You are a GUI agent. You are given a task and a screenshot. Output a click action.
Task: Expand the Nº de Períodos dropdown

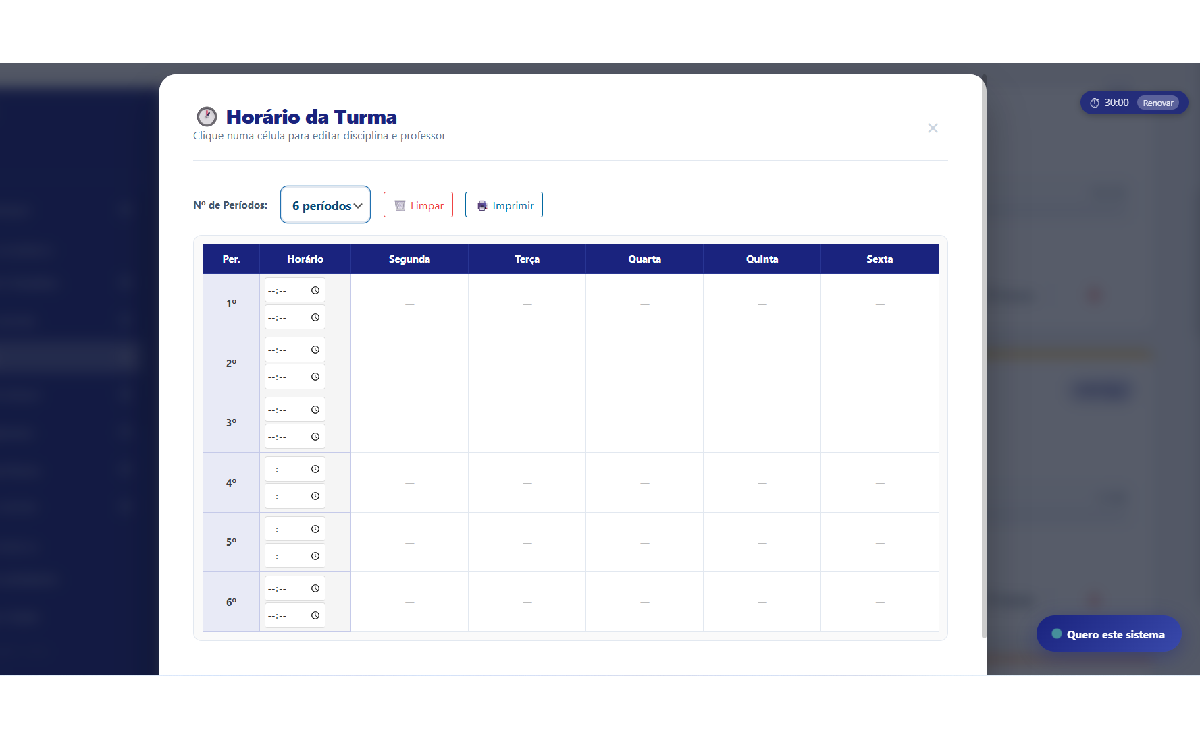point(325,205)
